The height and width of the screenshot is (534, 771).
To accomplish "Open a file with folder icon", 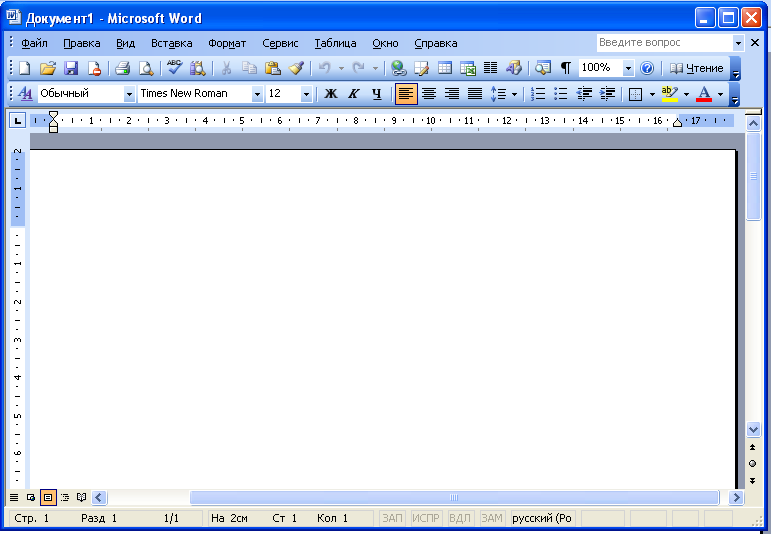I will (x=48, y=68).
